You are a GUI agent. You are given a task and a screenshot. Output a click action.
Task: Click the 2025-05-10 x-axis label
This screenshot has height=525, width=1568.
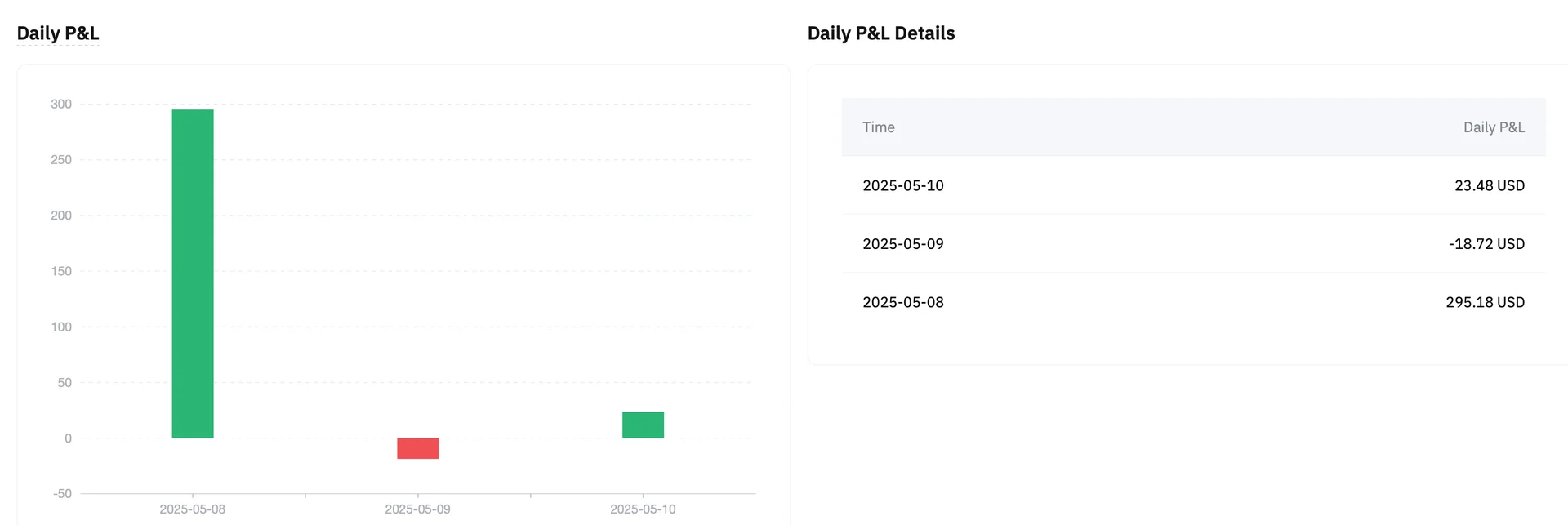(643, 509)
